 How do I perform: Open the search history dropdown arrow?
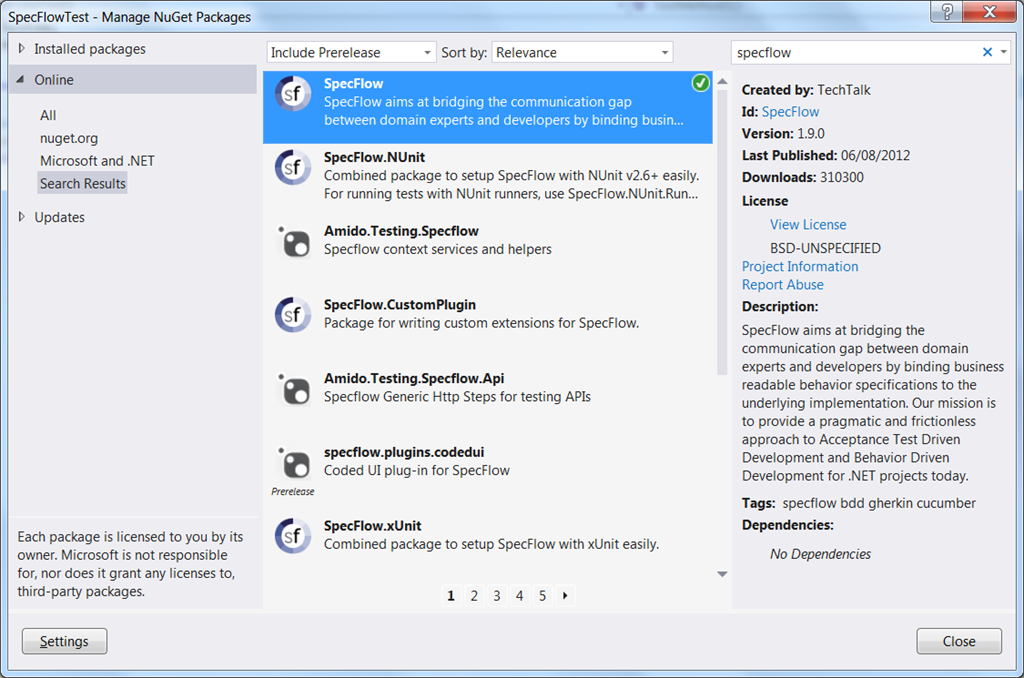(1003, 52)
